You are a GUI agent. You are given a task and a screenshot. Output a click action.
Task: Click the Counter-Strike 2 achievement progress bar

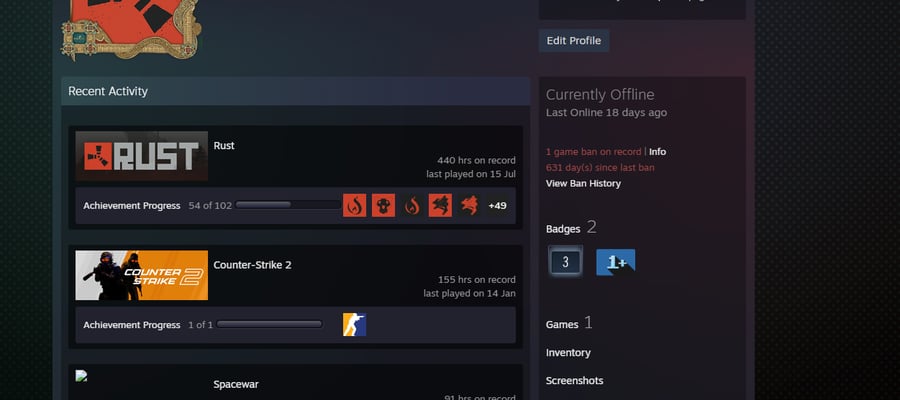tap(270, 324)
